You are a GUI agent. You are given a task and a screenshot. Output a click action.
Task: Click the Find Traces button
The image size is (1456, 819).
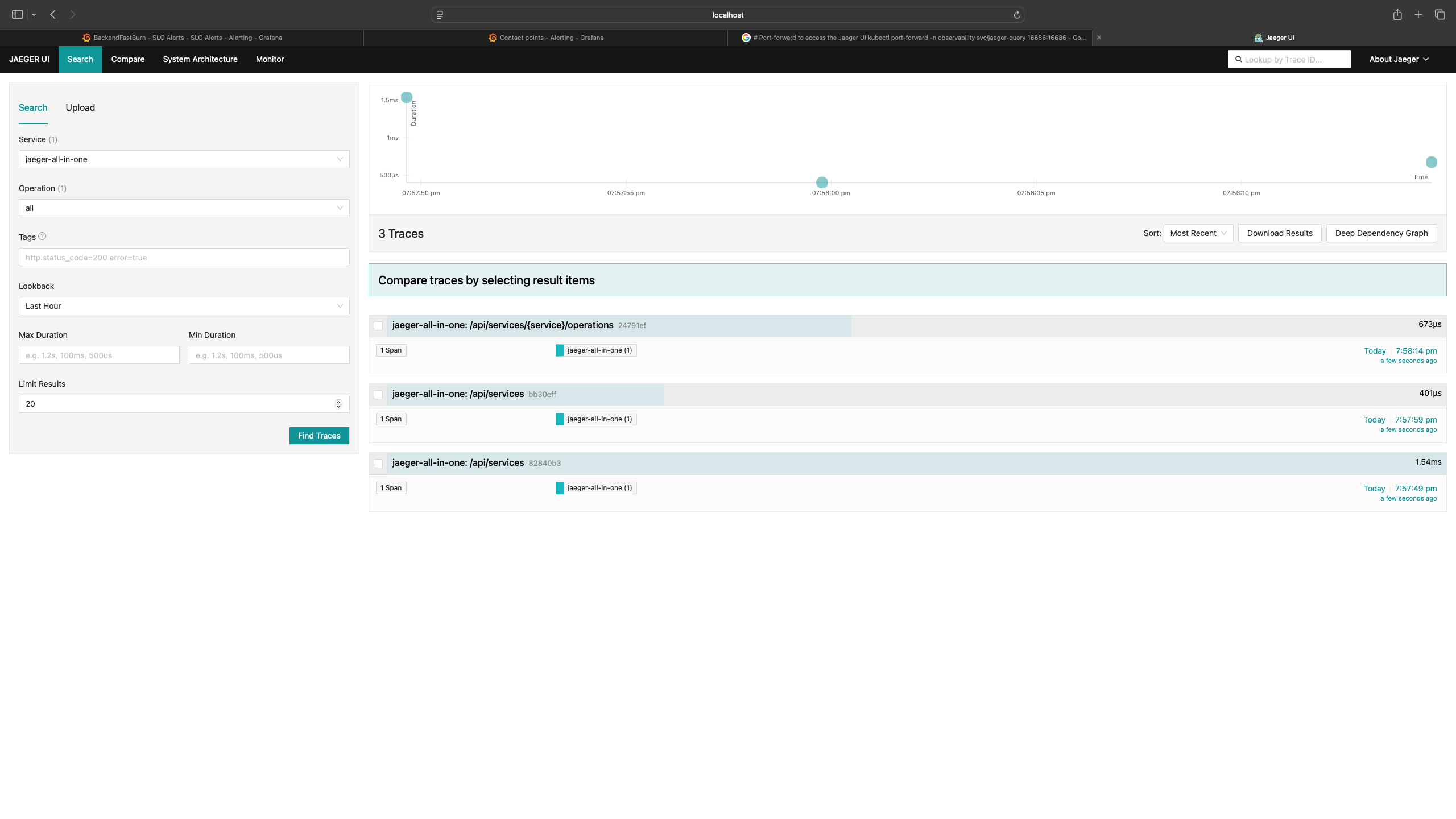[319, 436]
